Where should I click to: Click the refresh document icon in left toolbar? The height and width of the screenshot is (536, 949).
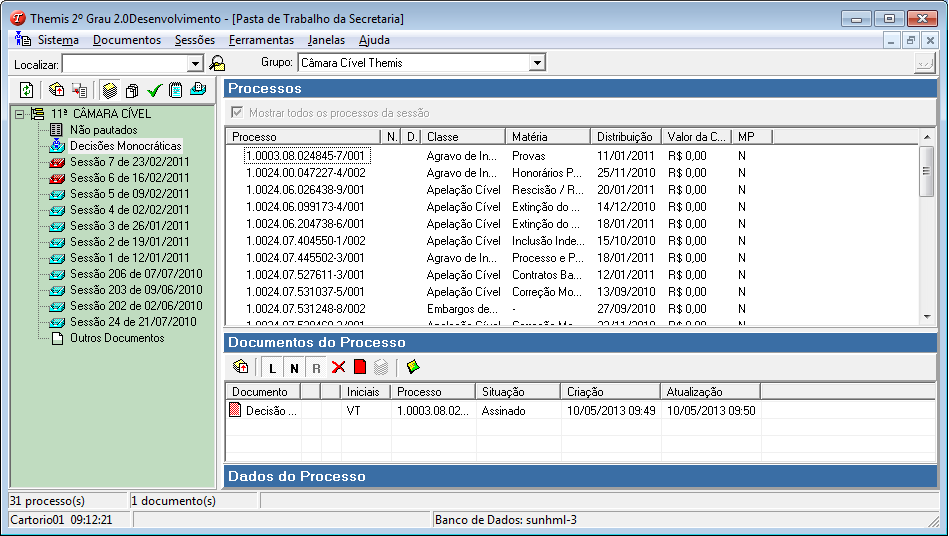click(x=27, y=90)
